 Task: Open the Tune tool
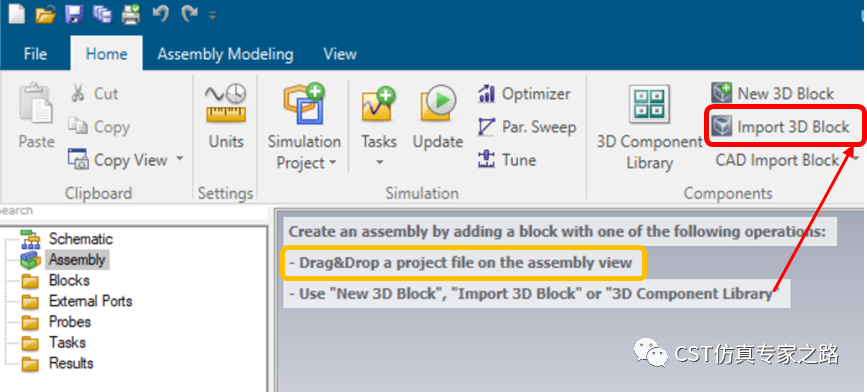click(x=507, y=160)
